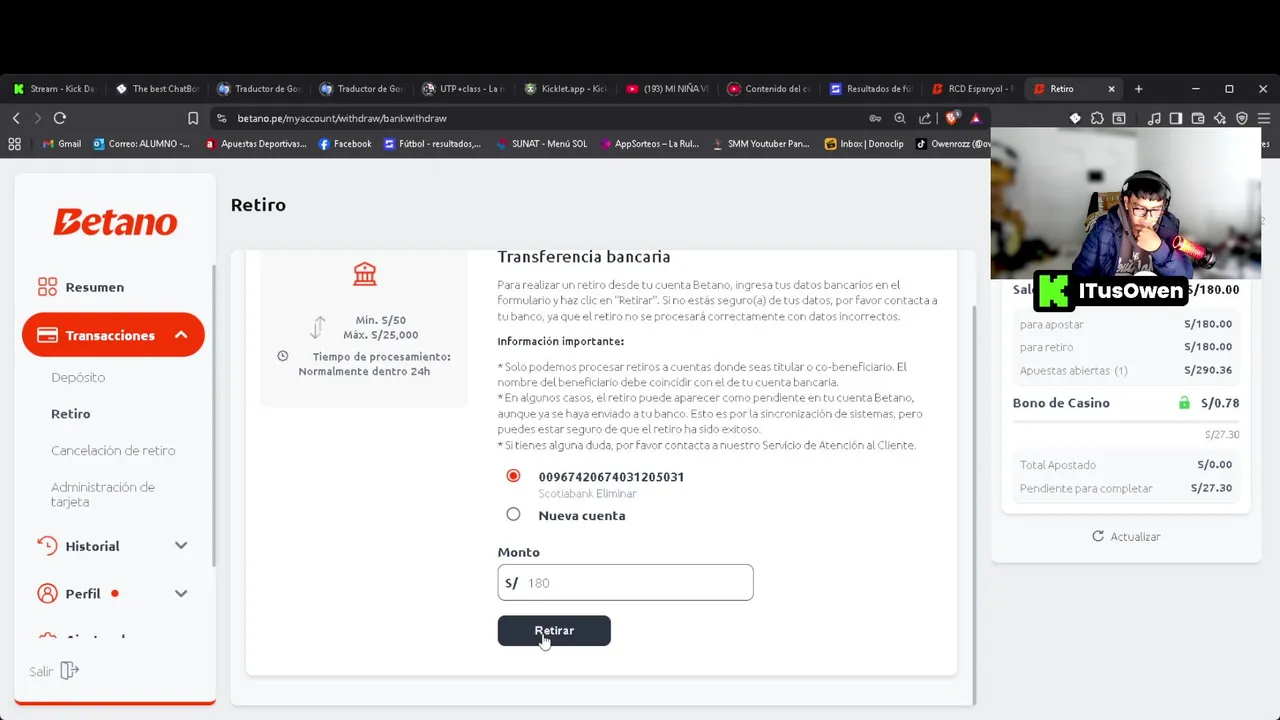Select the Scotiabank account radio button
Screen dimensions: 1280x720
pyautogui.click(x=513, y=476)
